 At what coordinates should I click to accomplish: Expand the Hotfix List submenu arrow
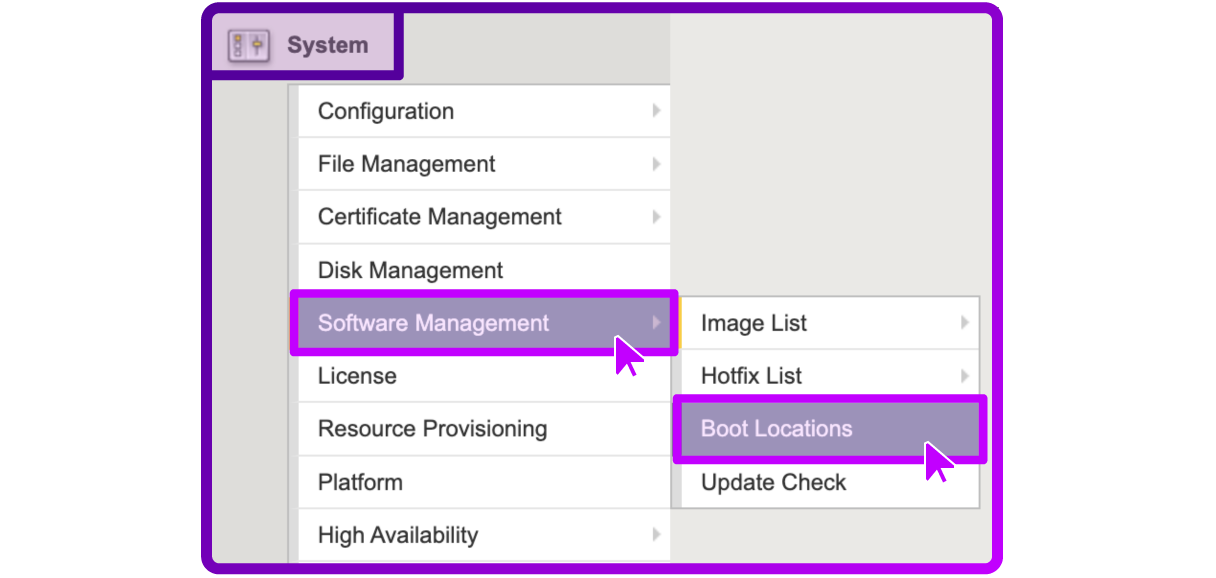pyautogui.click(x=963, y=376)
